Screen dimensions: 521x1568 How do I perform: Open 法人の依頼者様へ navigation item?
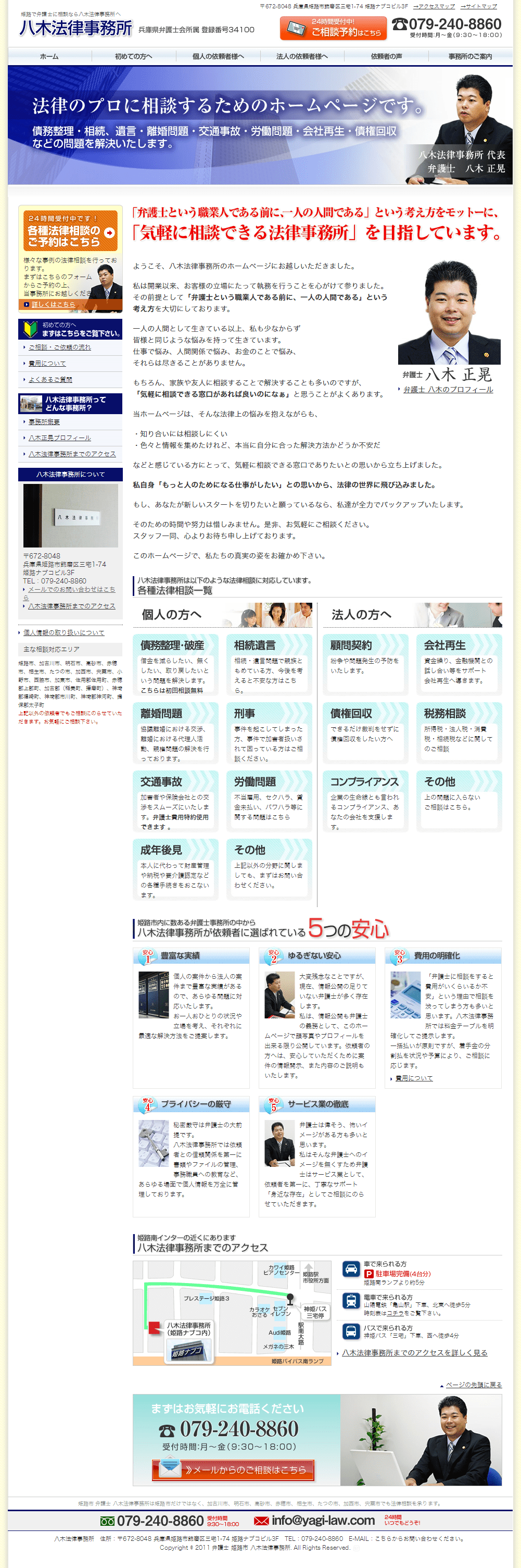click(301, 56)
